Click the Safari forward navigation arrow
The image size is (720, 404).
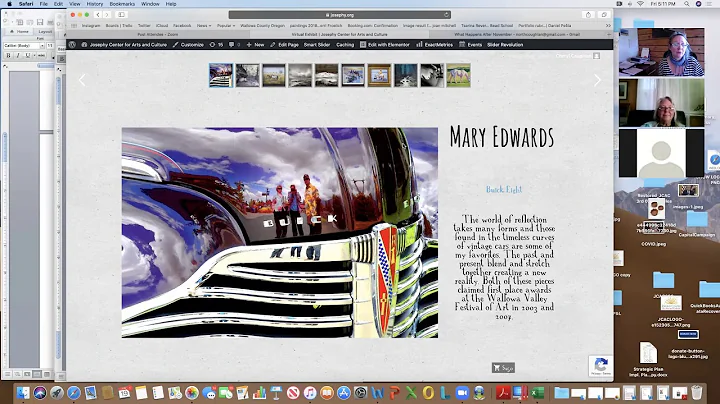(107, 15)
